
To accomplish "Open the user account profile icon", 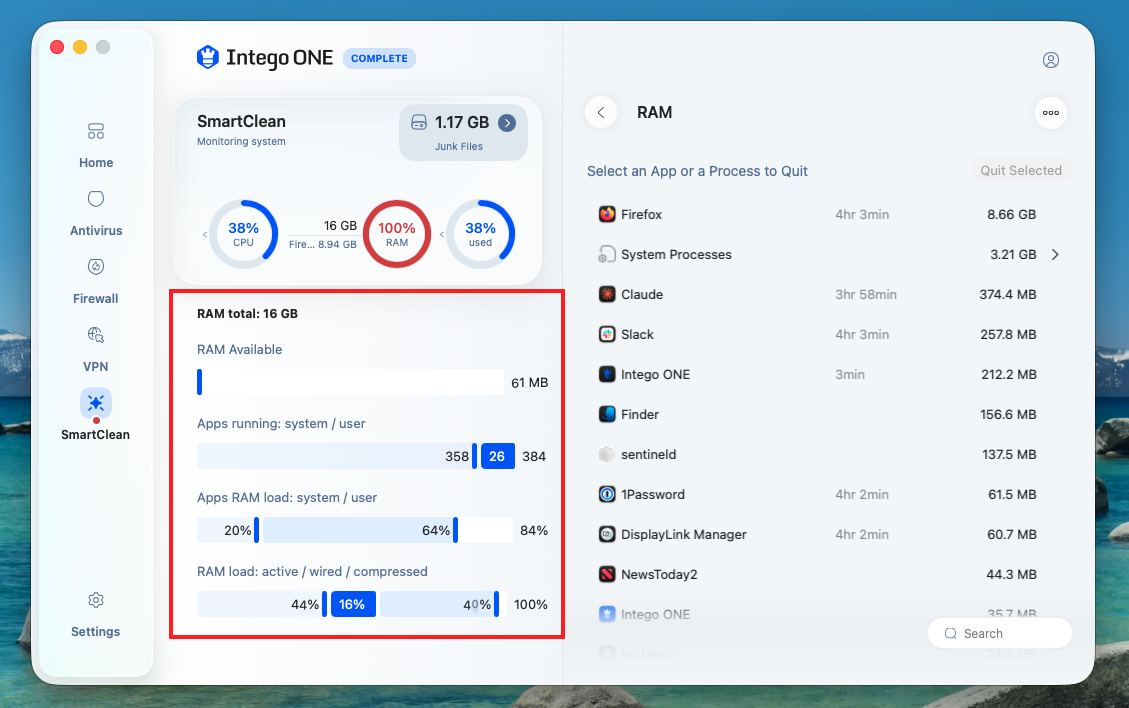I will (1051, 60).
